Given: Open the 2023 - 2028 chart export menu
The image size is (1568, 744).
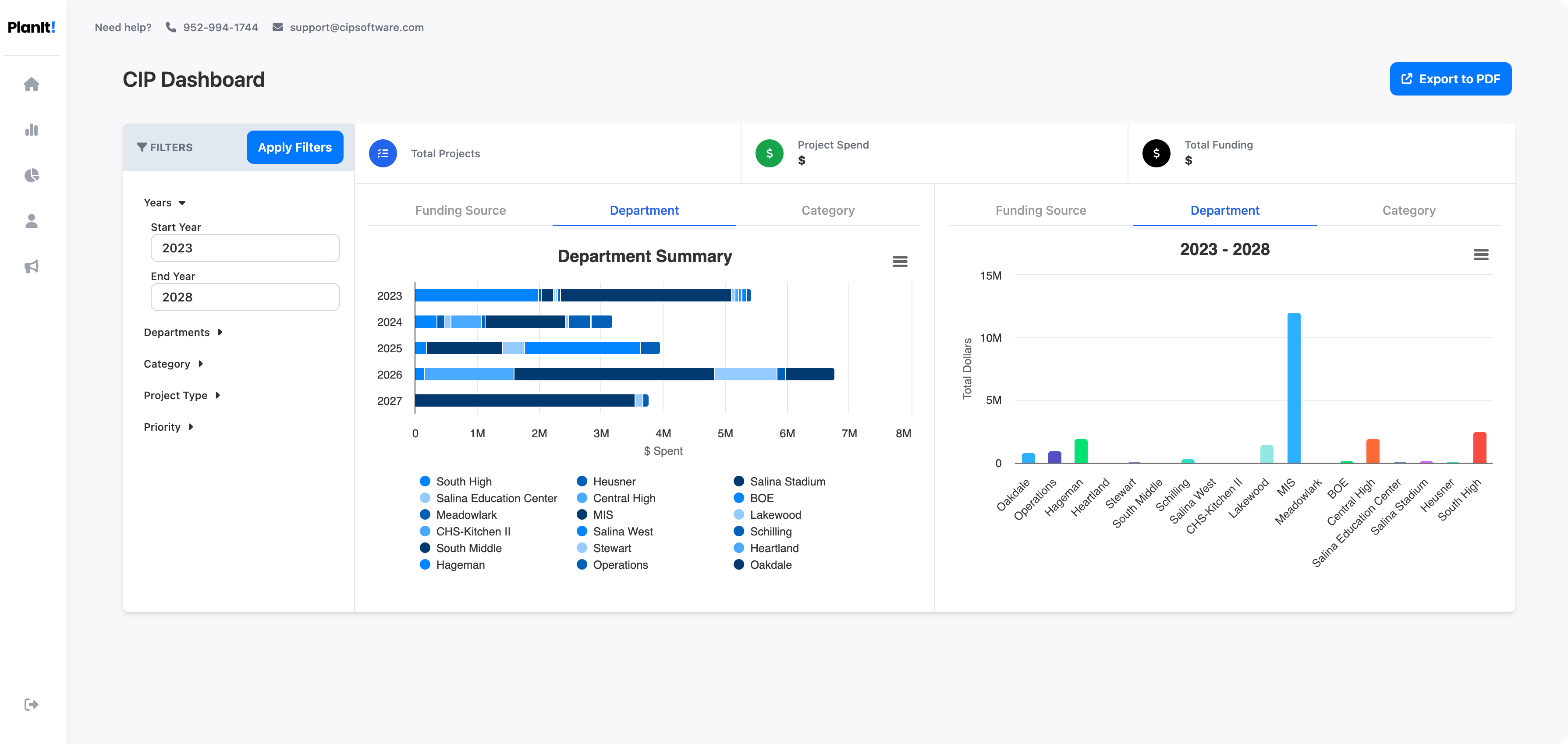Looking at the screenshot, I should click(x=1482, y=254).
